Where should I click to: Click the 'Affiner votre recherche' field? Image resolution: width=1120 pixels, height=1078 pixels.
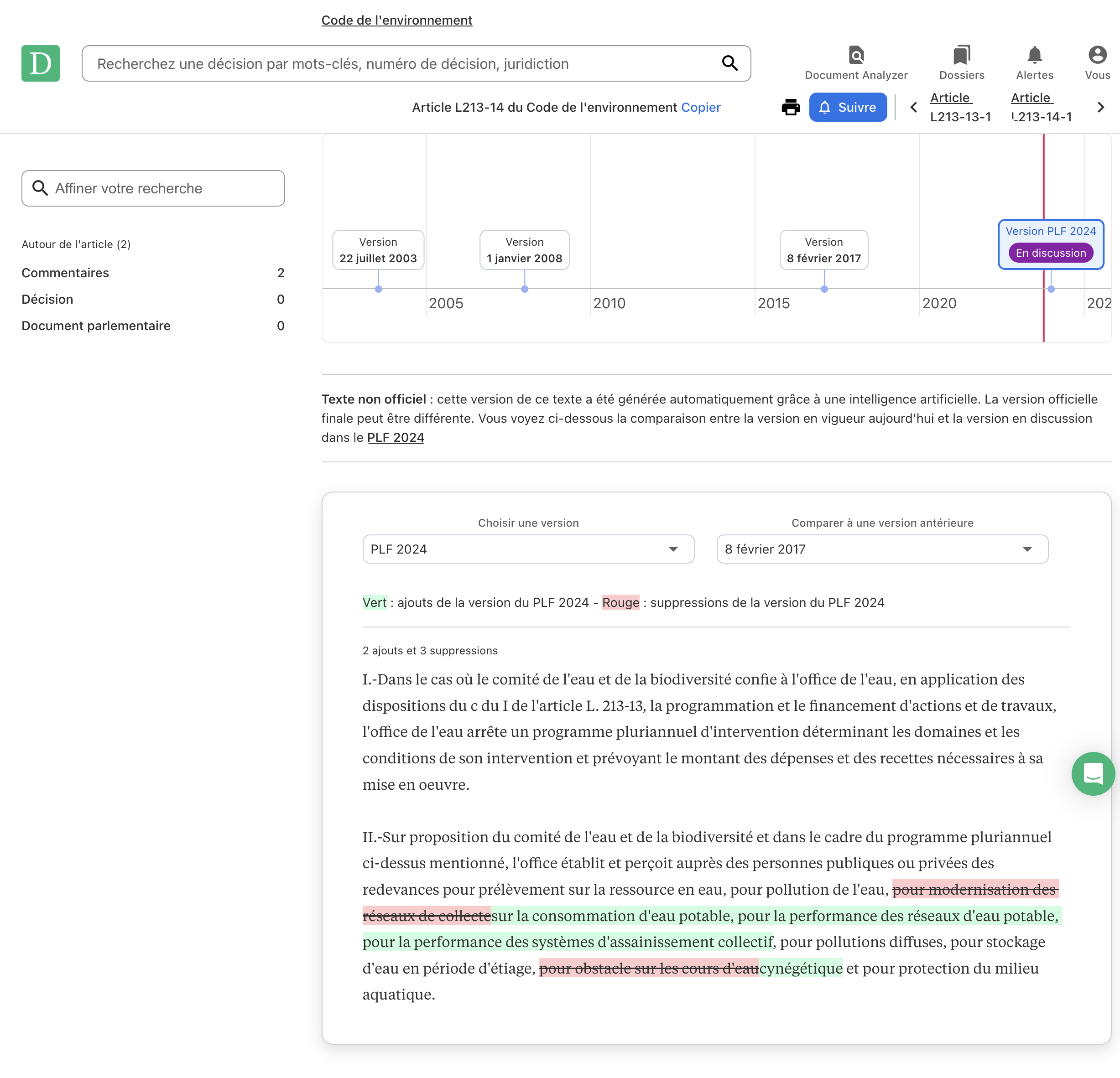pyautogui.click(x=153, y=188)
